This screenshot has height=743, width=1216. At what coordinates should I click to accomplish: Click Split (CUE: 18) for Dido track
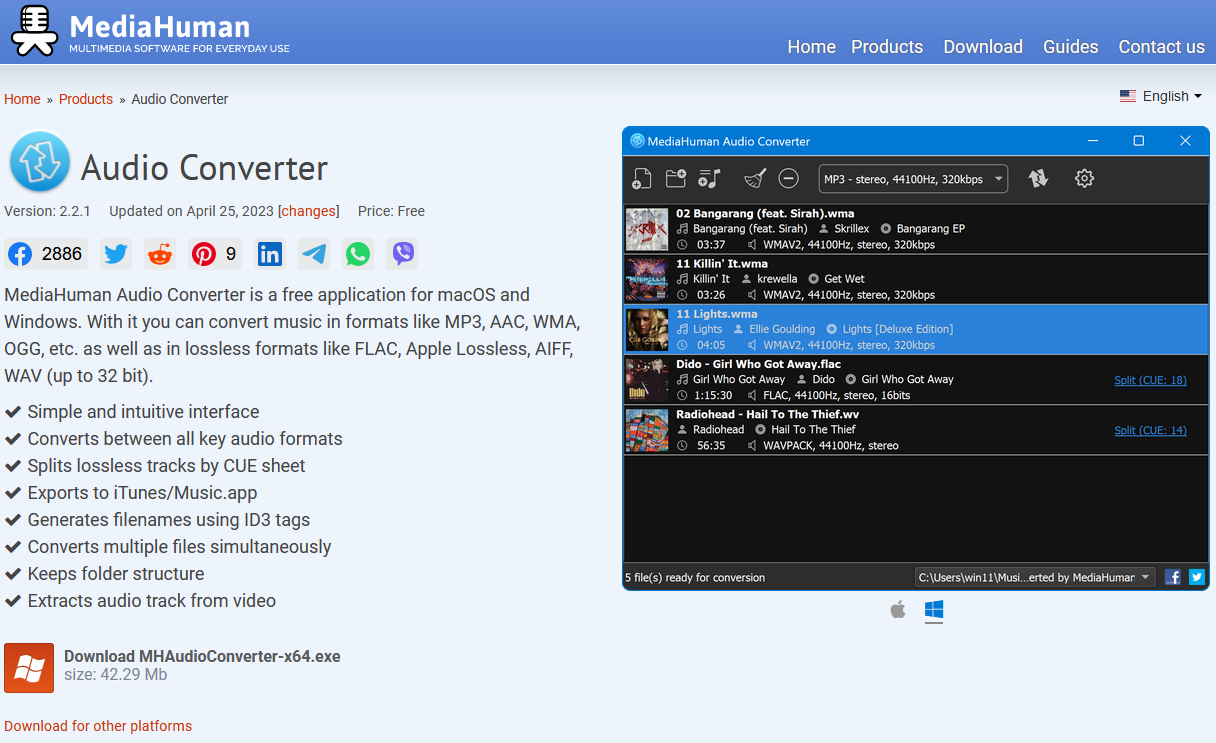(1150, 380)
